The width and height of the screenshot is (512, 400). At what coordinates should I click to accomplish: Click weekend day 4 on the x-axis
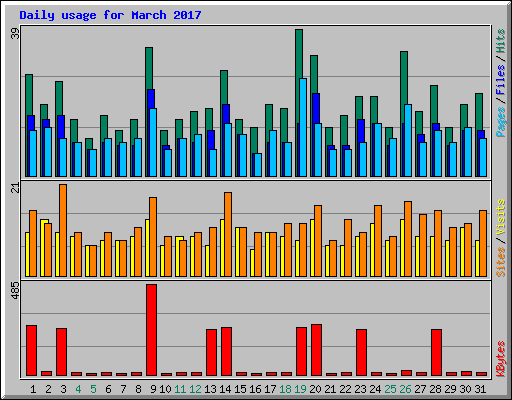pos(78,389)
